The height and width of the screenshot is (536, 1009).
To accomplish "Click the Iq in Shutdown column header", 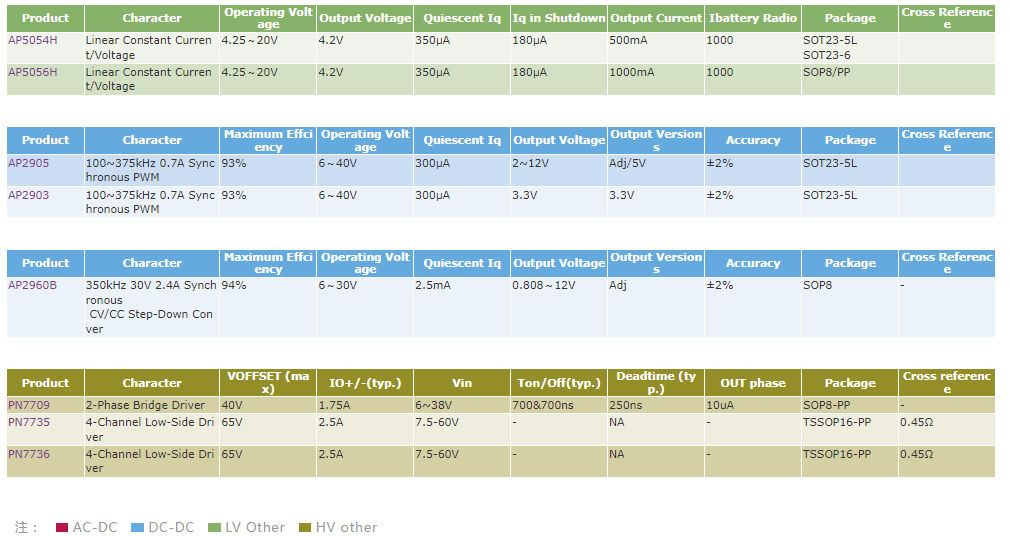I will tap(558, 19).
